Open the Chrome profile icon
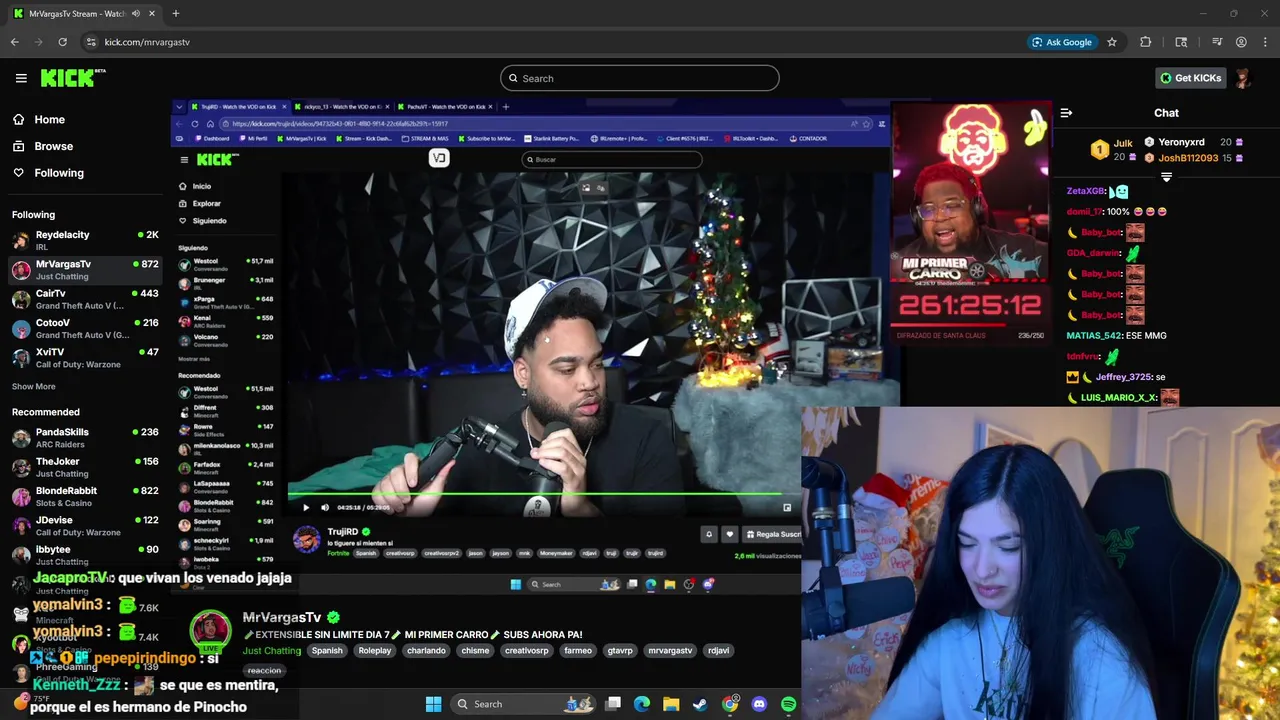The image size is (1280, 720). click(x=1241, y=42)
